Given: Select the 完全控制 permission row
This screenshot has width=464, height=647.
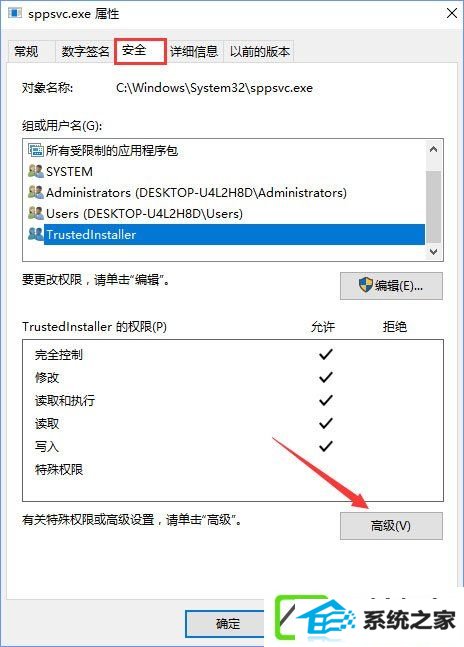Looking at the screenshot, I should click(x=233, y=354).
